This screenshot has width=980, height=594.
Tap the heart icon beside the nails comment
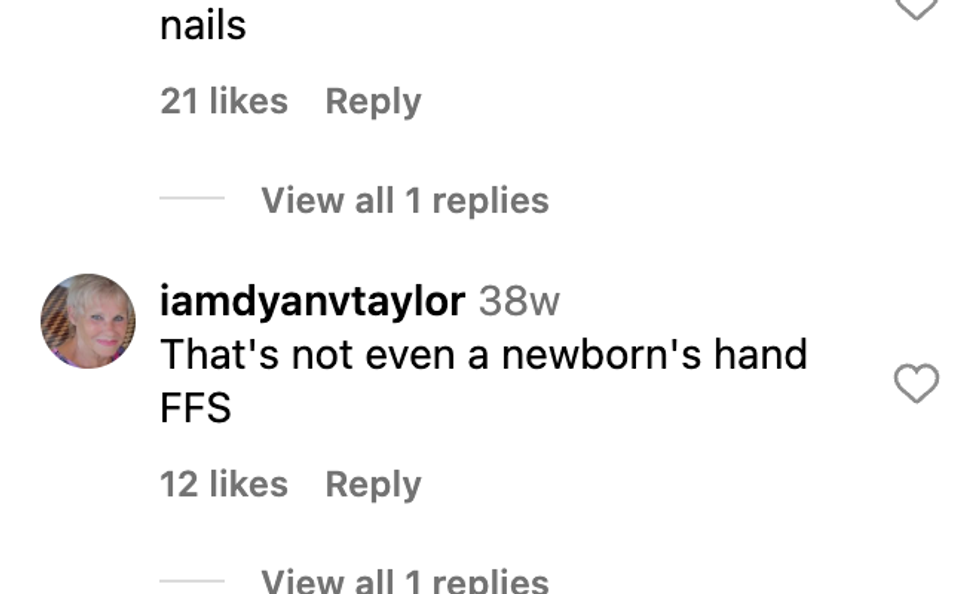(916, 9)
